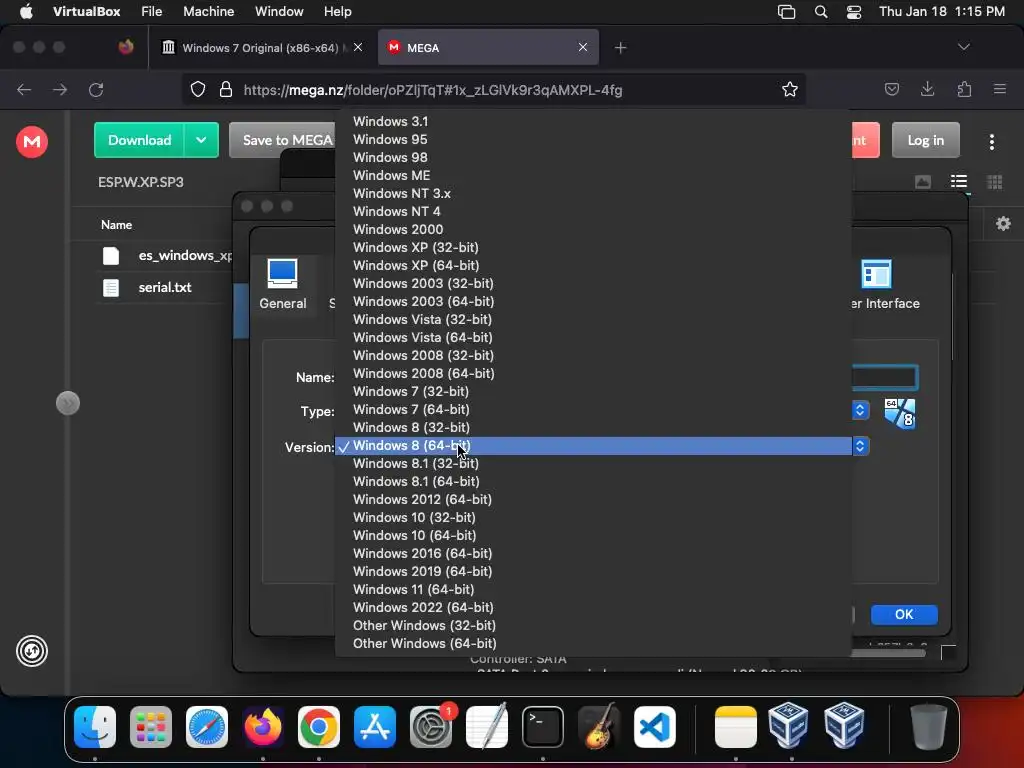
Task: Reload the current page
Action: click(96, 89)
